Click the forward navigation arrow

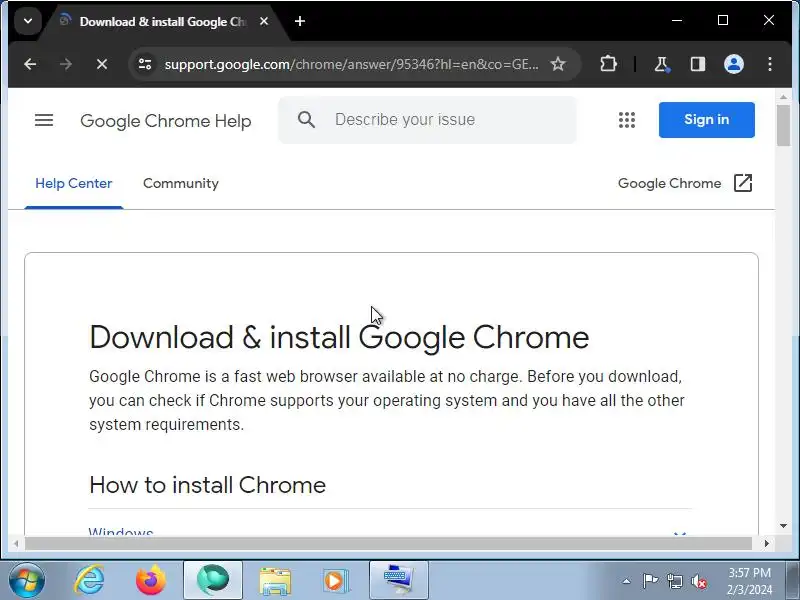(66, 64)
